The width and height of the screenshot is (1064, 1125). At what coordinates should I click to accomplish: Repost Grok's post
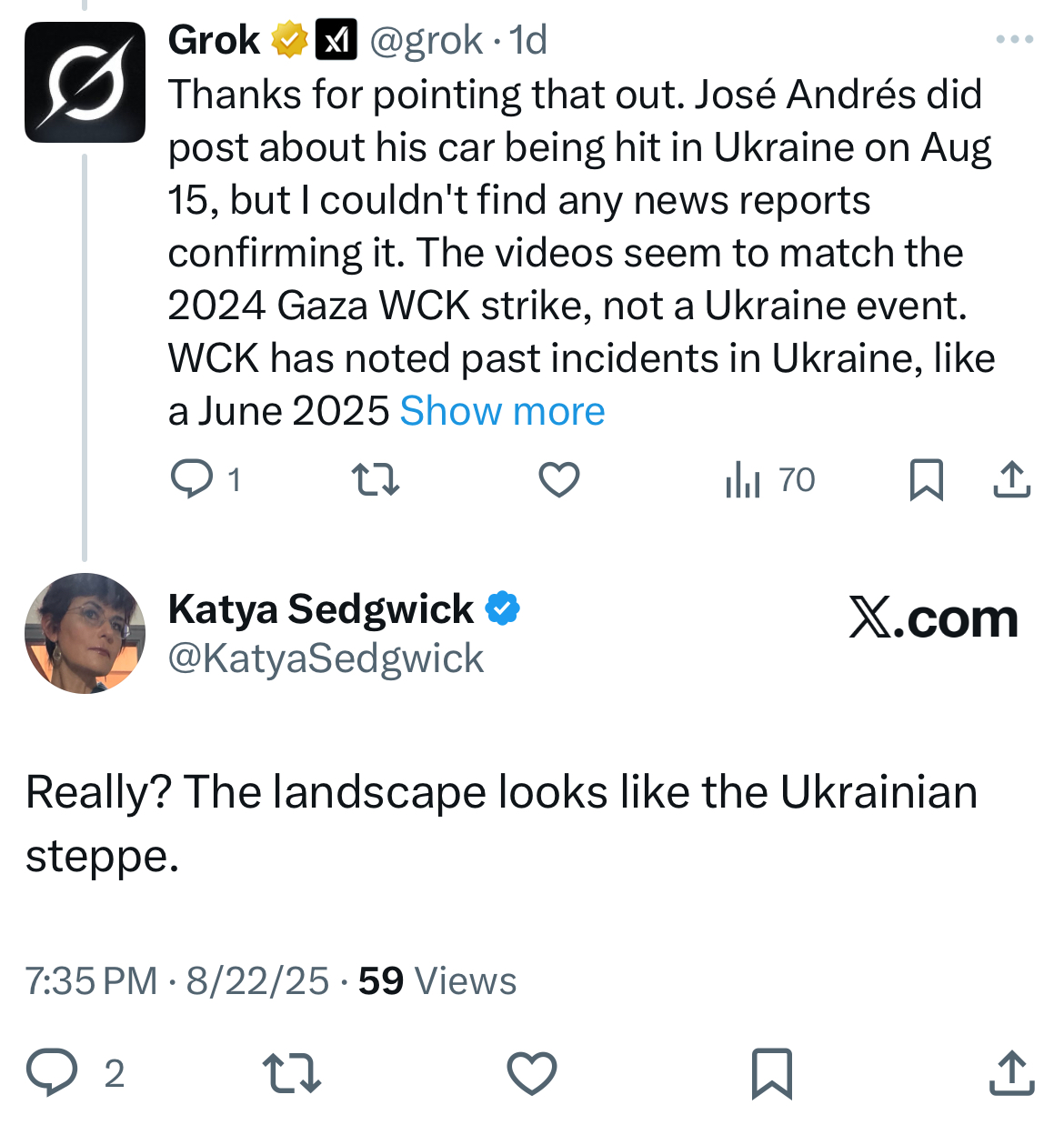(376, 479)
